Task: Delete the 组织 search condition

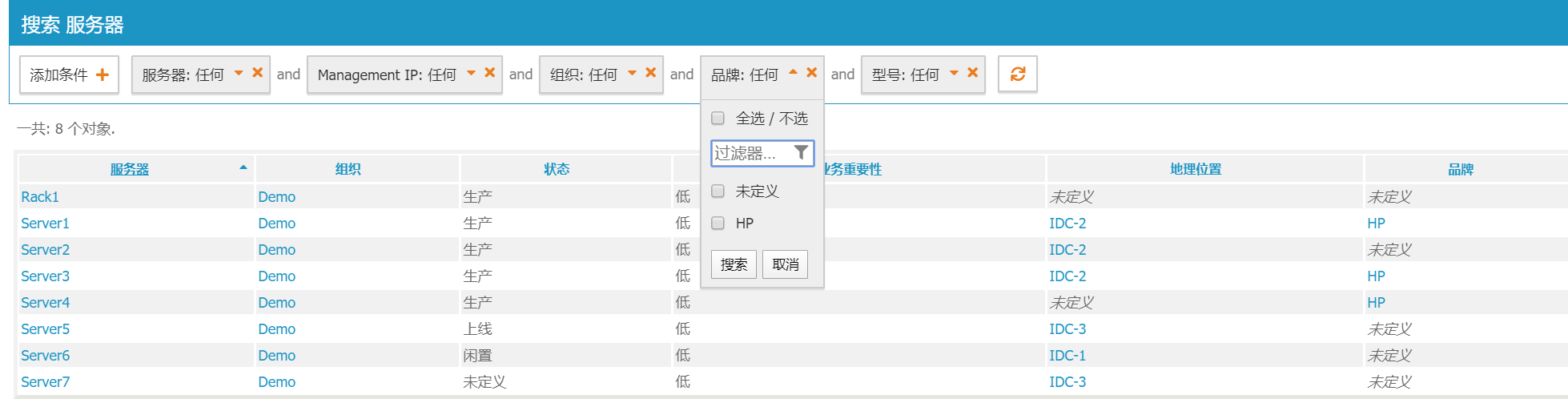Action: click(650, 72)
